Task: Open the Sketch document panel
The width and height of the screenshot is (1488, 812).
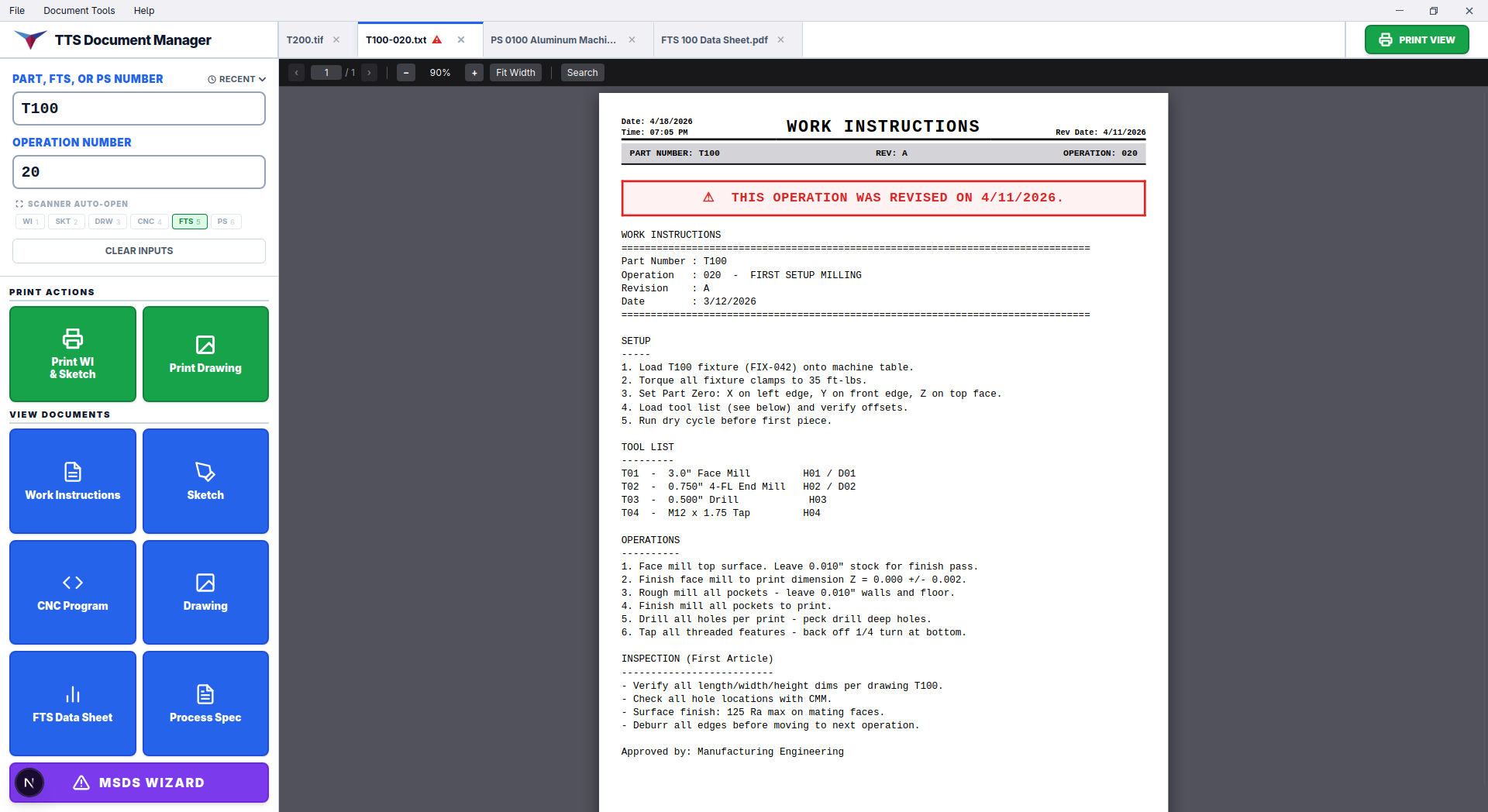Action: point(205,480)
